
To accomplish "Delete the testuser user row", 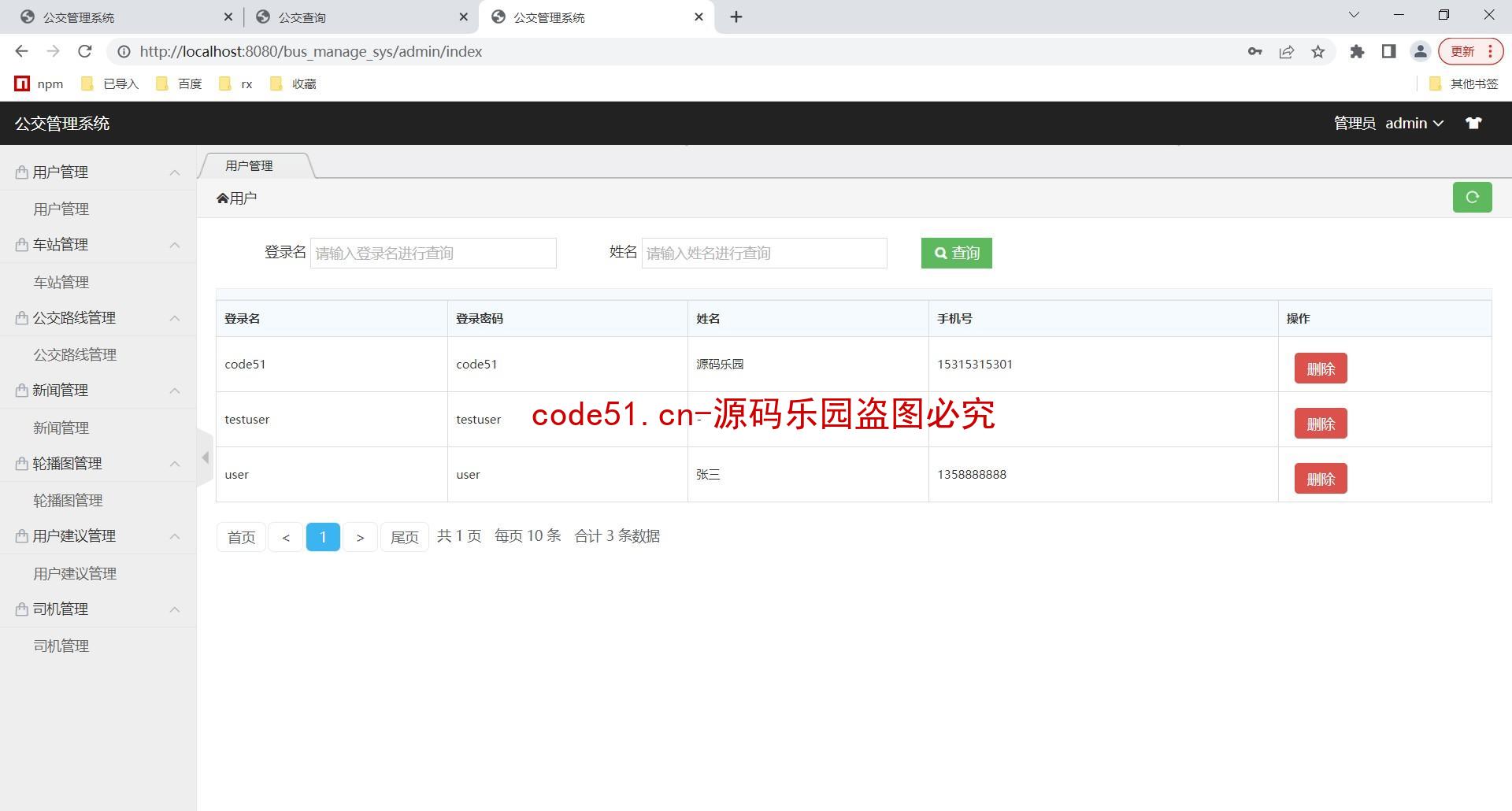I will pyautogui.click(x=1321, y=424).
